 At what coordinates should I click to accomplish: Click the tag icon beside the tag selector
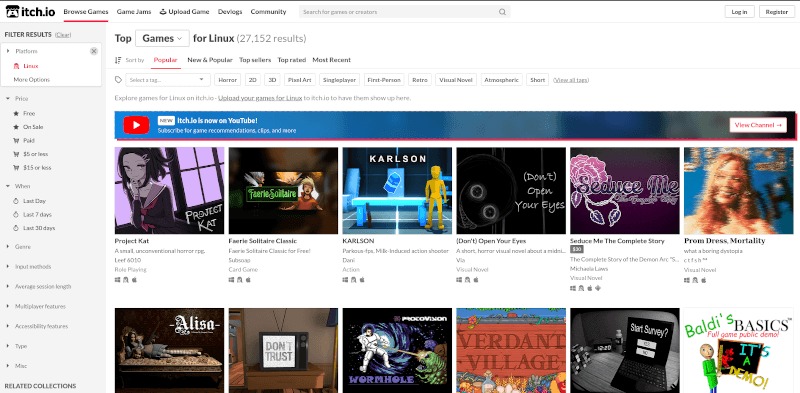(x=118, y=80)
